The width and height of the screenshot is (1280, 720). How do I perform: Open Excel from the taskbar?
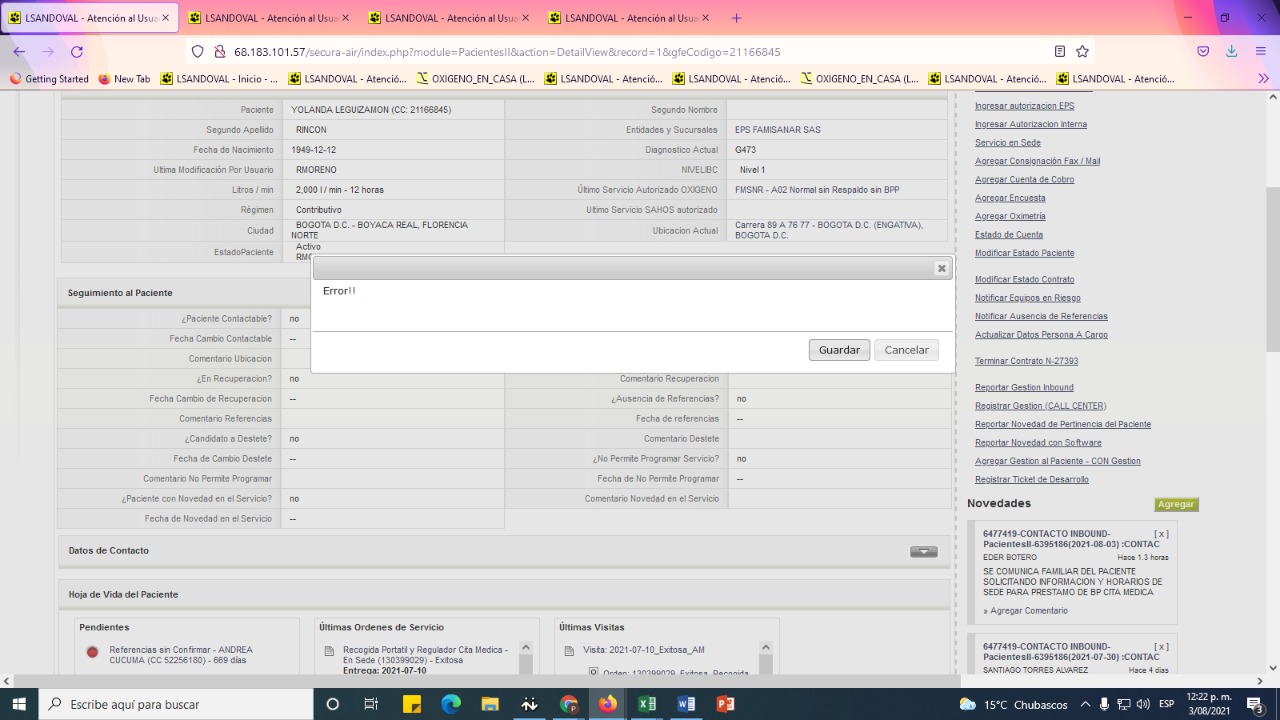coord(647,704)
